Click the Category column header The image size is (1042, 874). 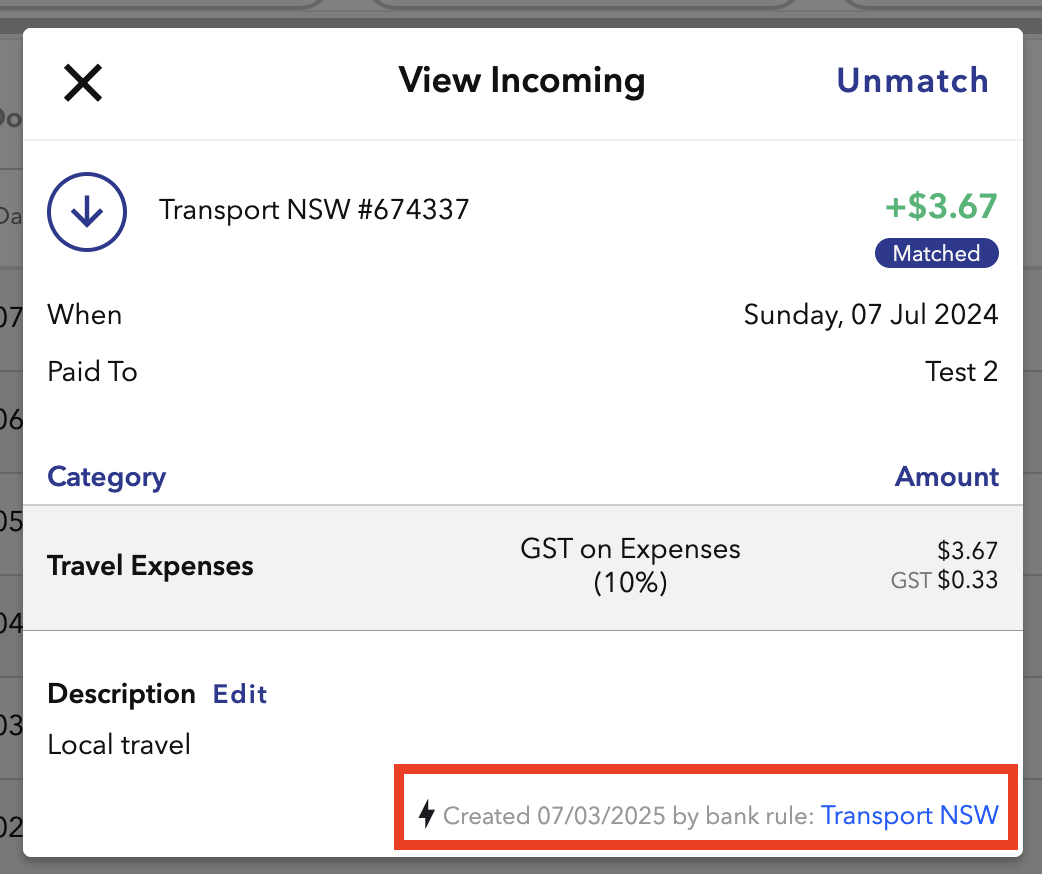pyautogui.click(x=106, y=477)
